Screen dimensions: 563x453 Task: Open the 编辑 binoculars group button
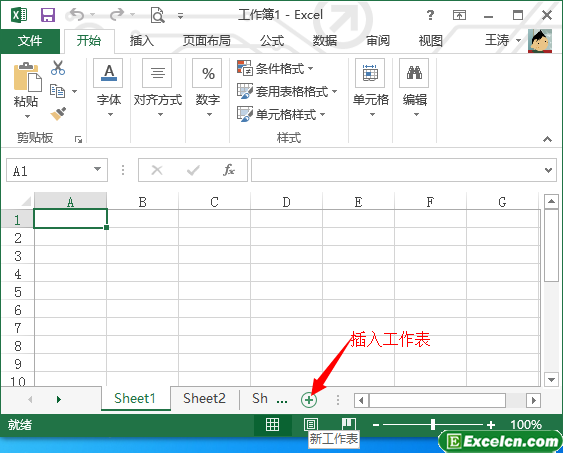coord(414,88)
